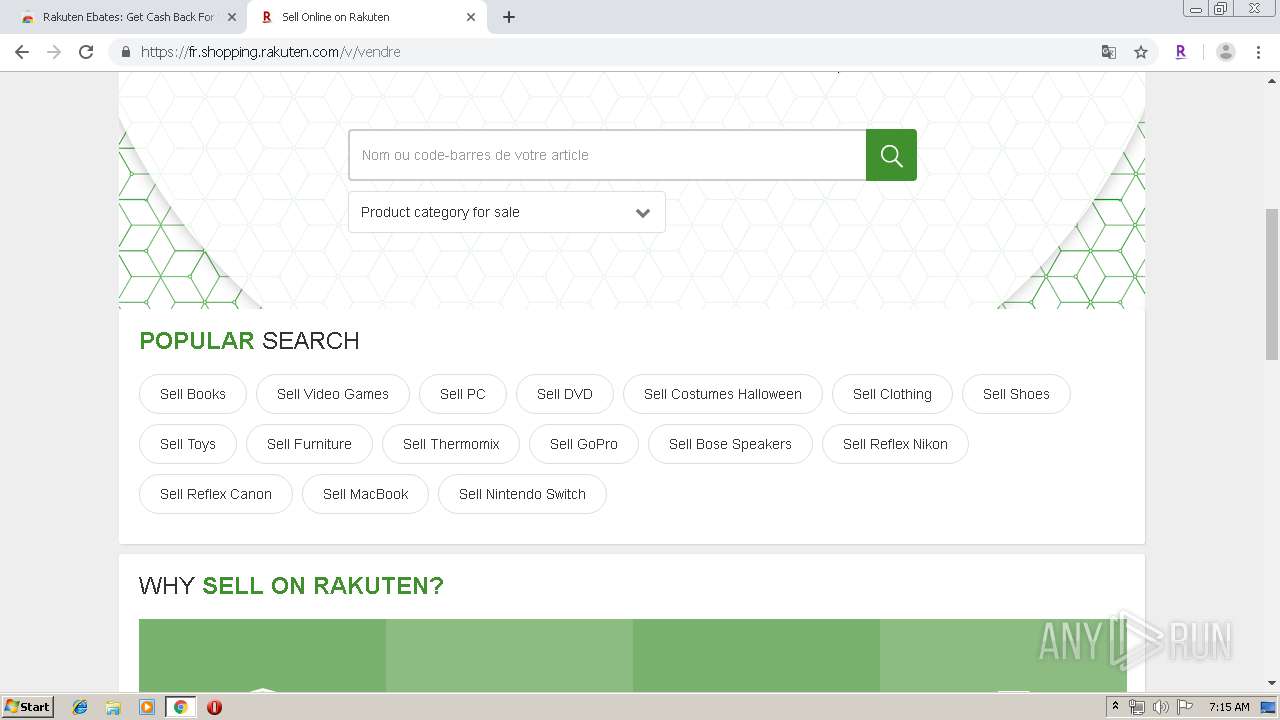Image resolution: width=1280 pixels, height=720 pixels.
Task: Open Sell Reflex Nikon tag
Action: [x=895, y=444]
